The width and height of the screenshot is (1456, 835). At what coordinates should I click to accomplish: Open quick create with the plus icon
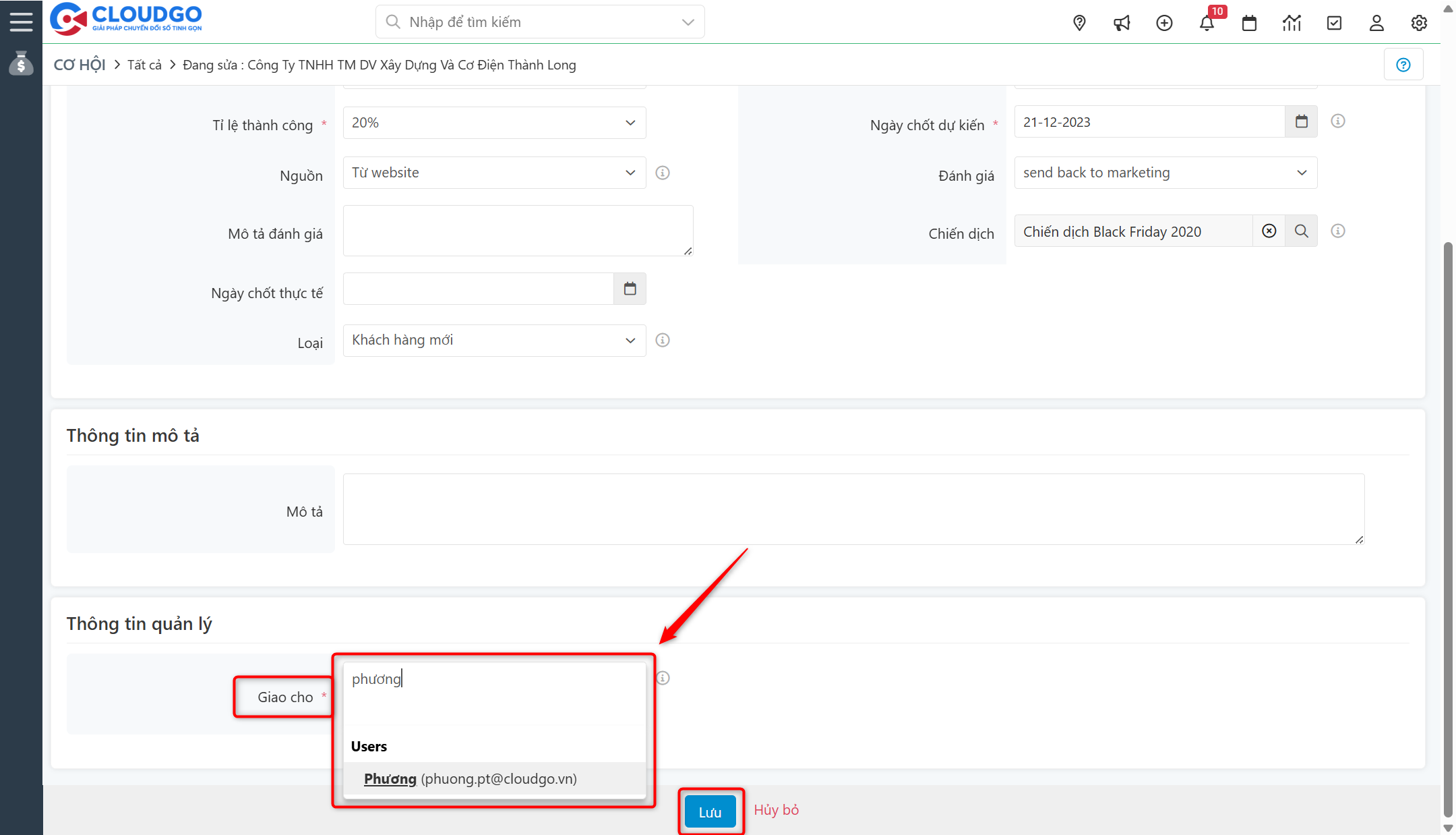tap(1164, 22)
